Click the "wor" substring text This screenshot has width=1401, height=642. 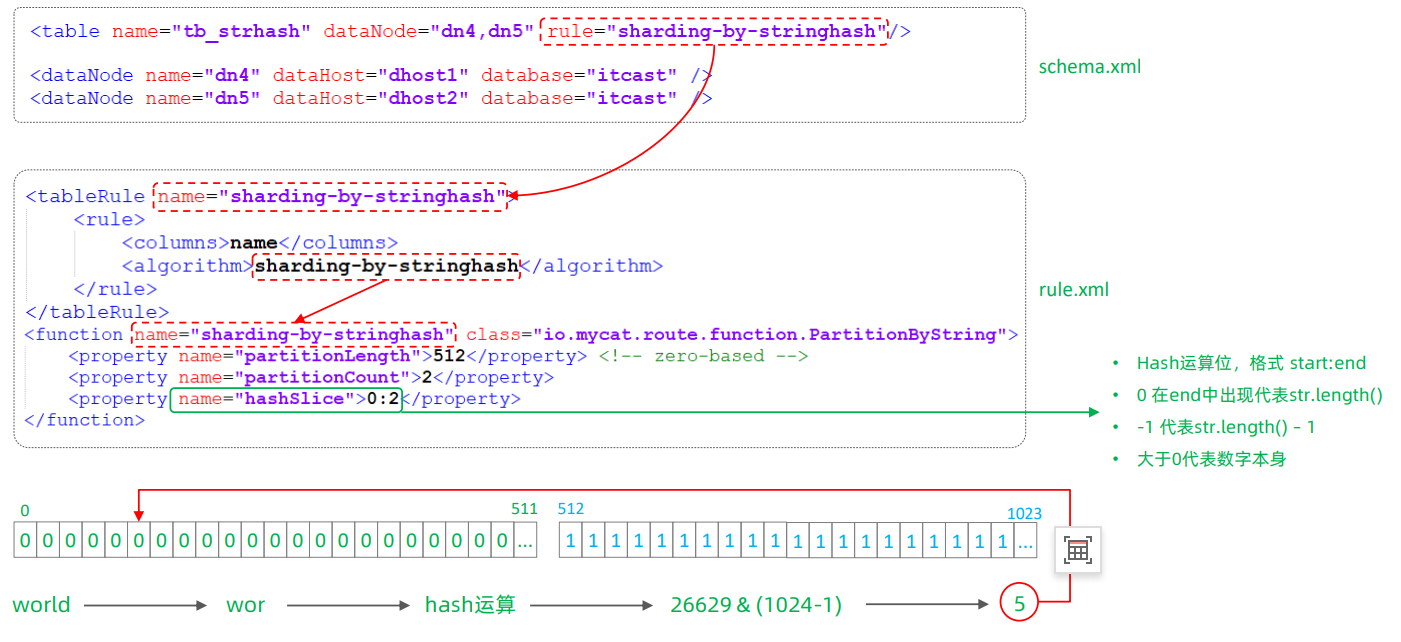[245, 604]
